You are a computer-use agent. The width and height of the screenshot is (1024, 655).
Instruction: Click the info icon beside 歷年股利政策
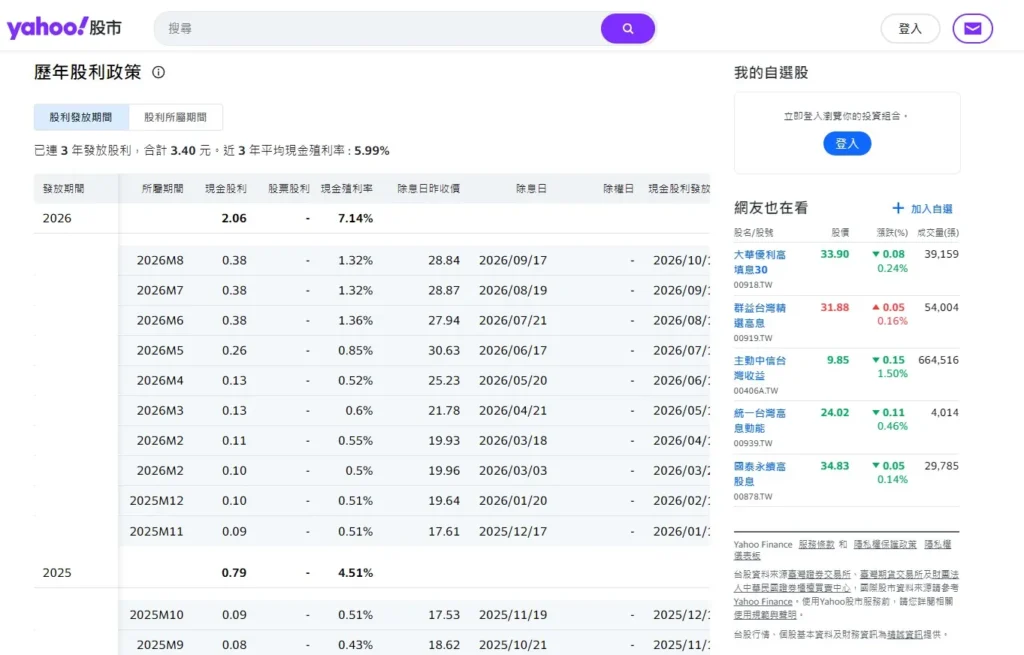point(159,72)
